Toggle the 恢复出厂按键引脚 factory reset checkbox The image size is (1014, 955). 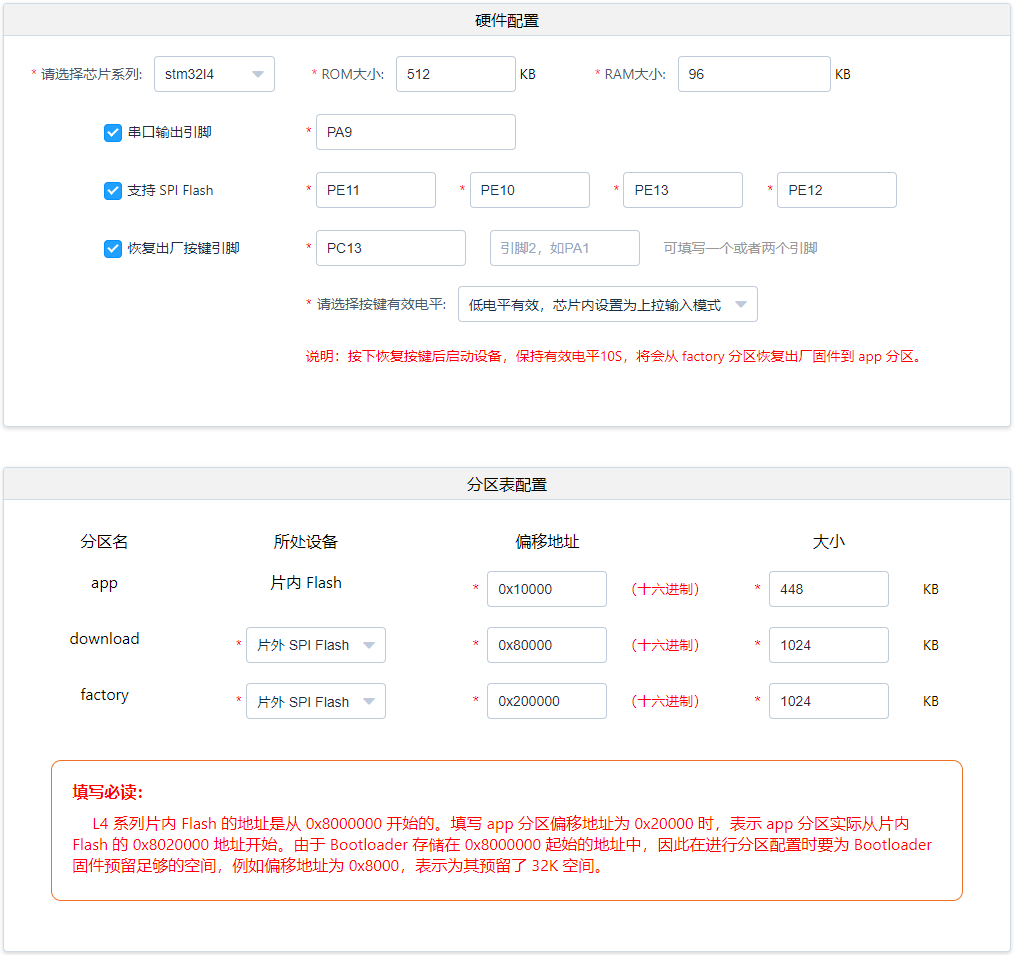tap(112, 248)
